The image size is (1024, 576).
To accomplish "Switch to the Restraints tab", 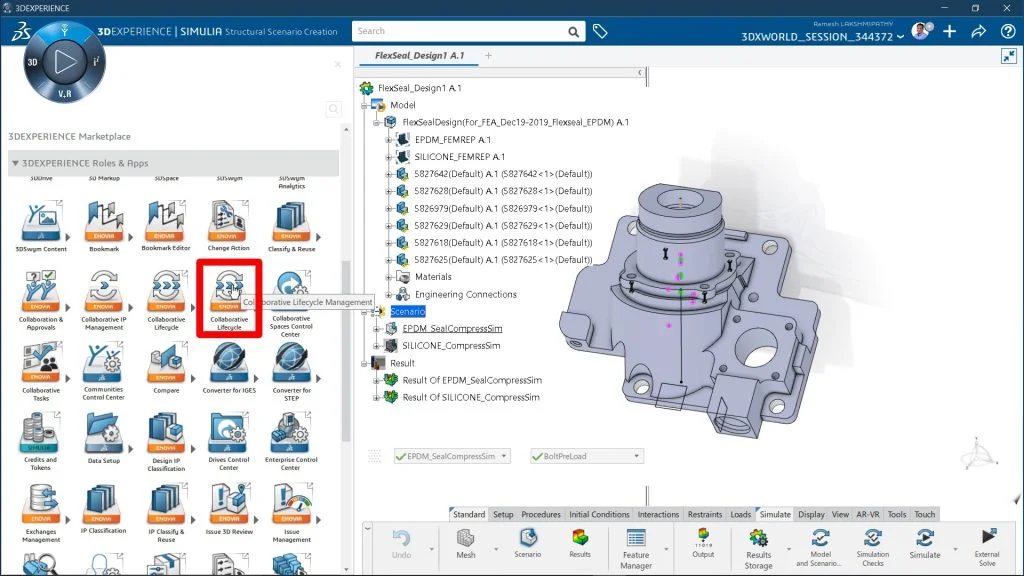I will [705, 514].
